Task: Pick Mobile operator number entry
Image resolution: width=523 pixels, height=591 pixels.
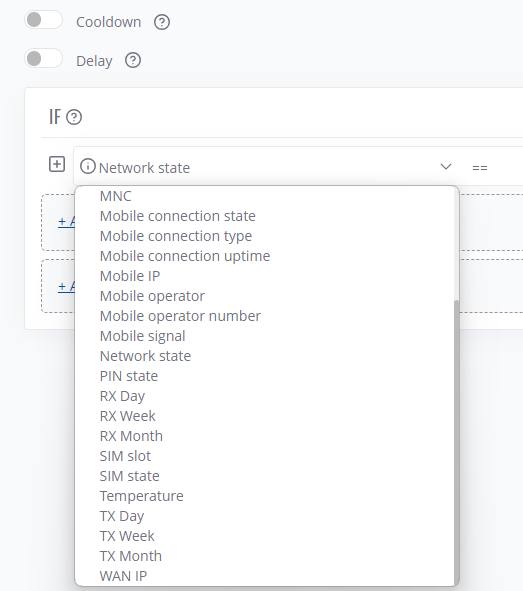Action: 180,316
